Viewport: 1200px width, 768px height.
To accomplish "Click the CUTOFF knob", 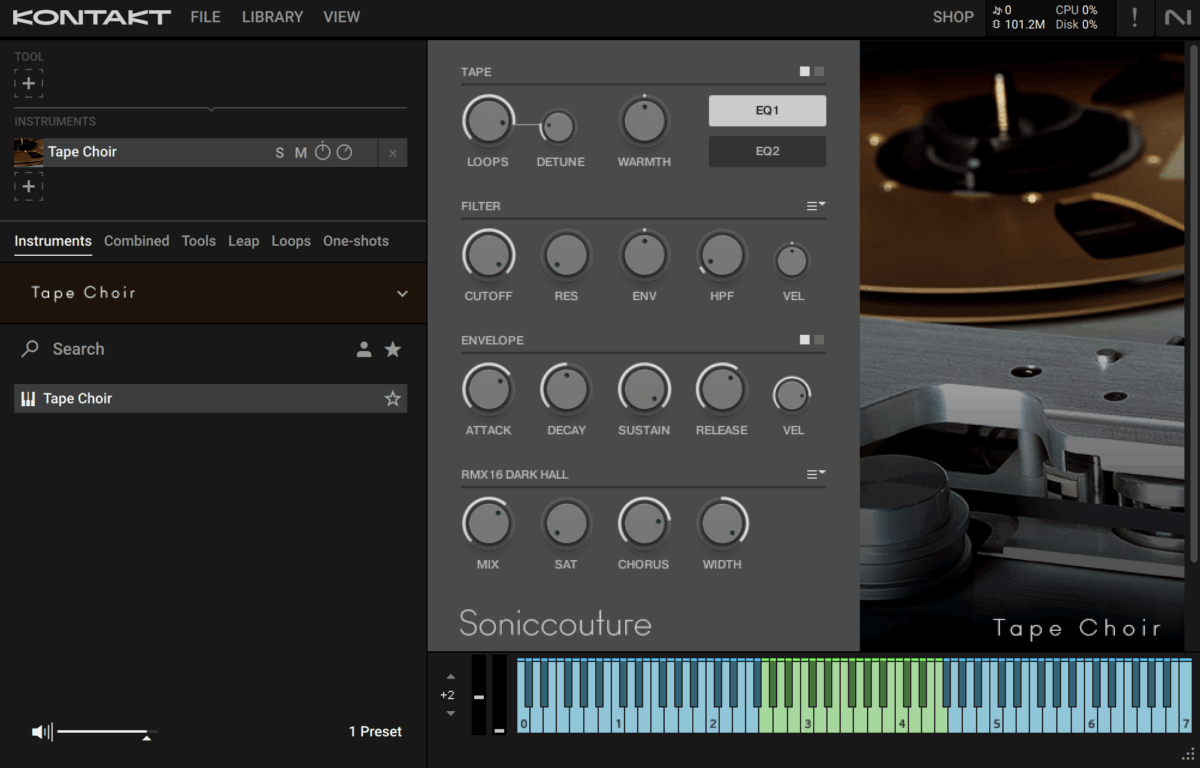I will click(488, 256).
